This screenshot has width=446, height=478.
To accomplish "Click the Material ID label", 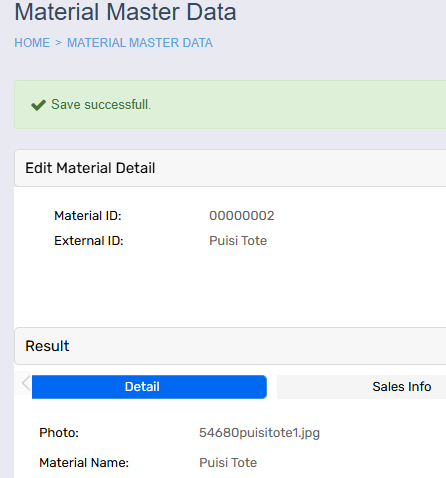I will tap(88, 216).
